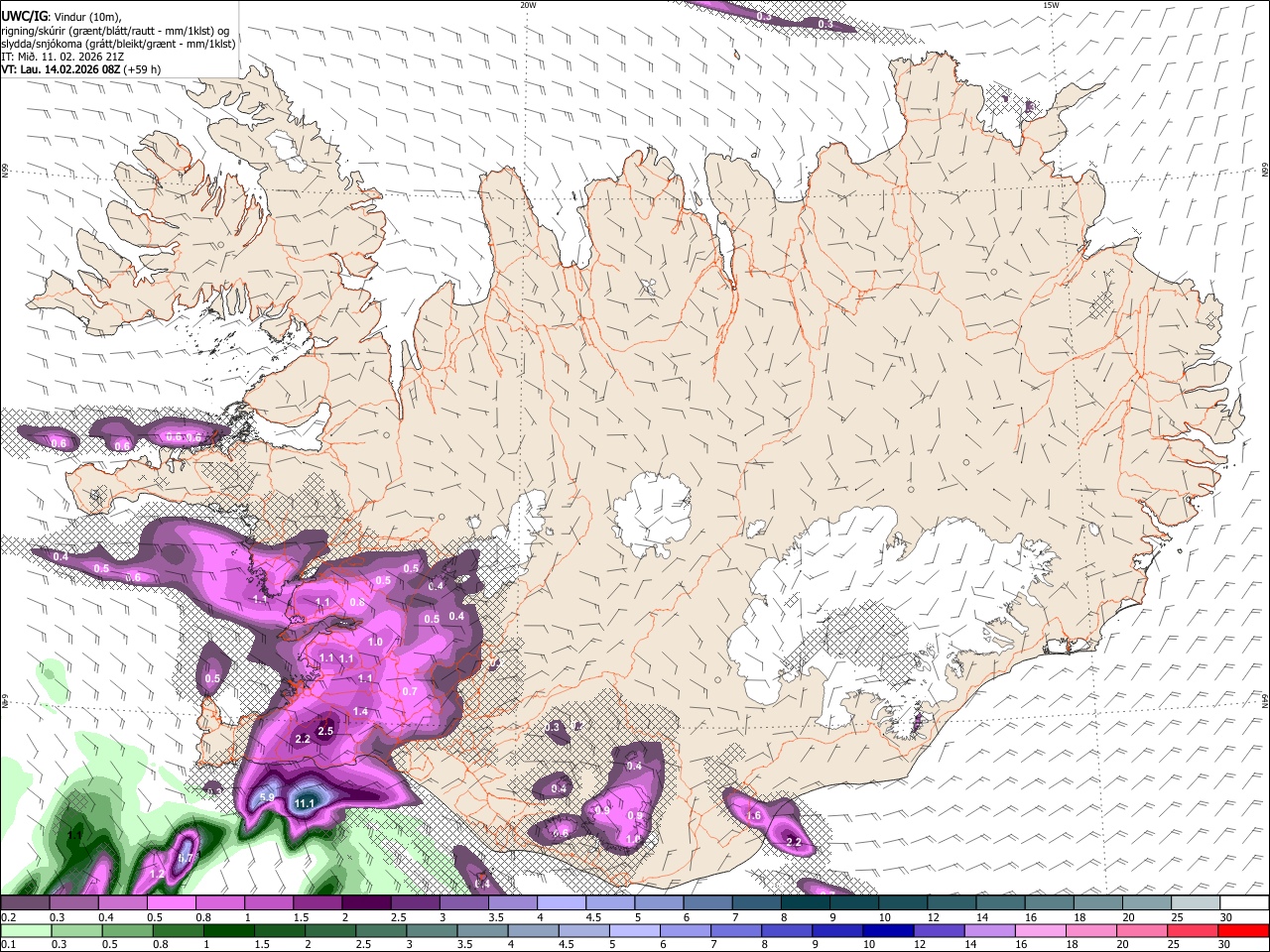Select light green rain swatch between 0.1 and 0.3

point(25,930)
